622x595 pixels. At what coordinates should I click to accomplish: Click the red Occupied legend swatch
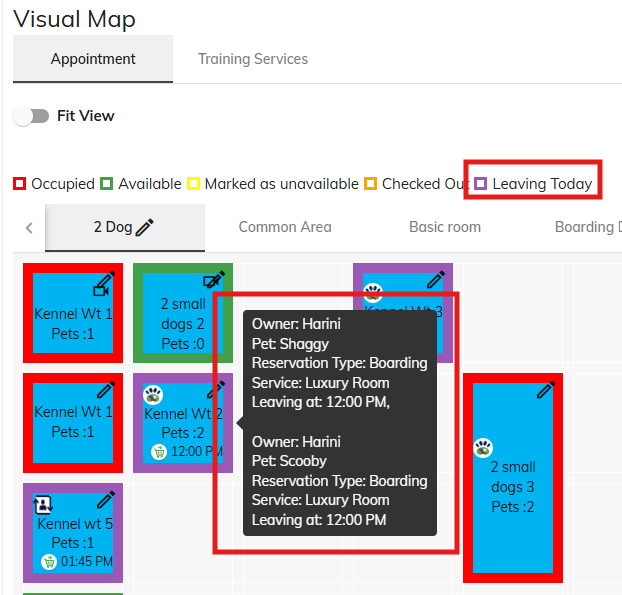(19, 184)
